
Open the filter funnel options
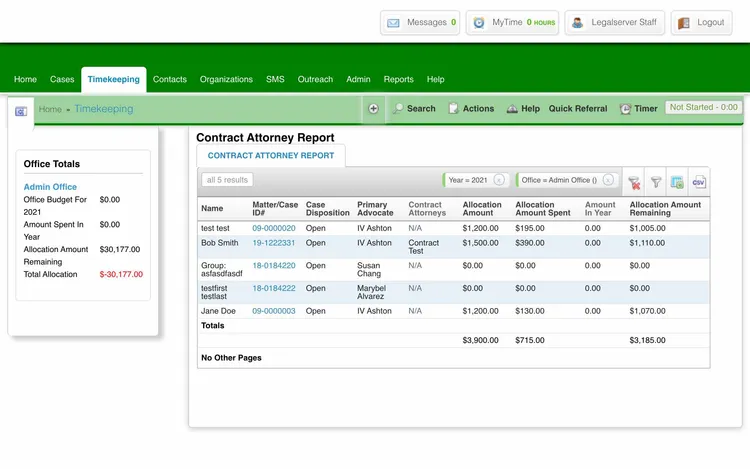[x=656, y=181]
